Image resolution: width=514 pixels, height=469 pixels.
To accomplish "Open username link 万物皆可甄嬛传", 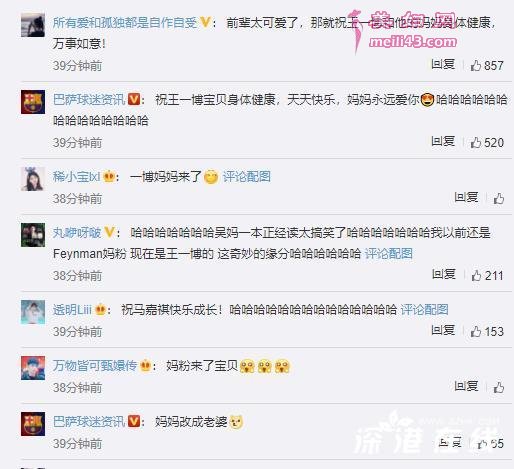I will point(95,366).
